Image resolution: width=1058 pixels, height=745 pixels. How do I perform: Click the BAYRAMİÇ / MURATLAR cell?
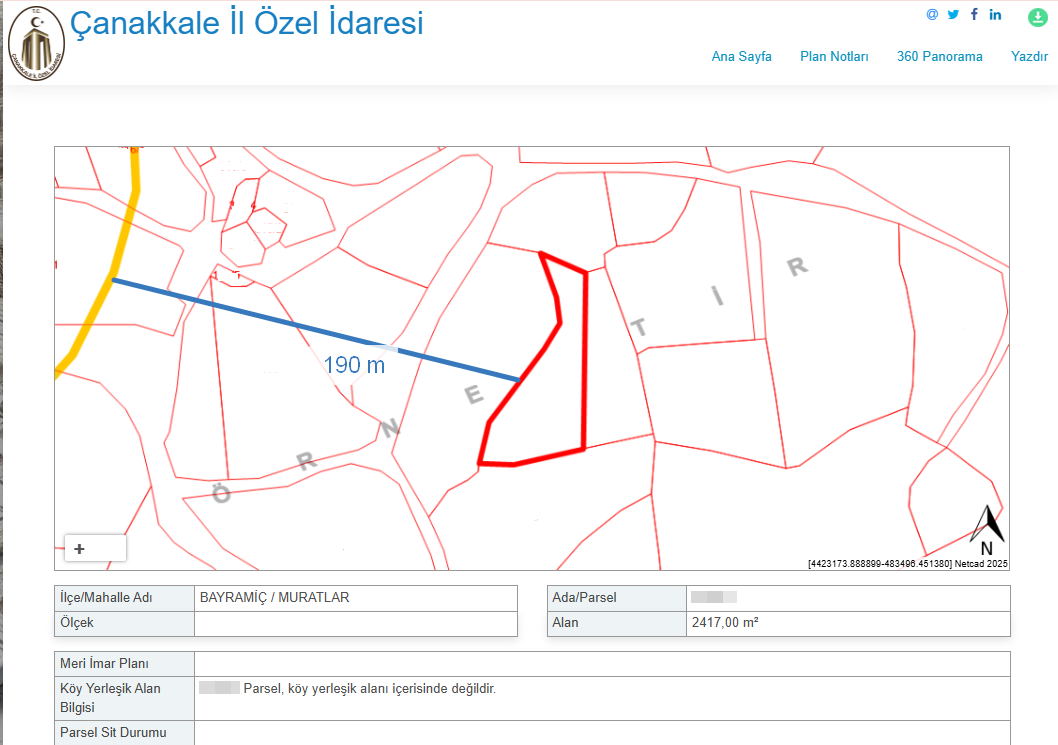click(x=355, y=598)
